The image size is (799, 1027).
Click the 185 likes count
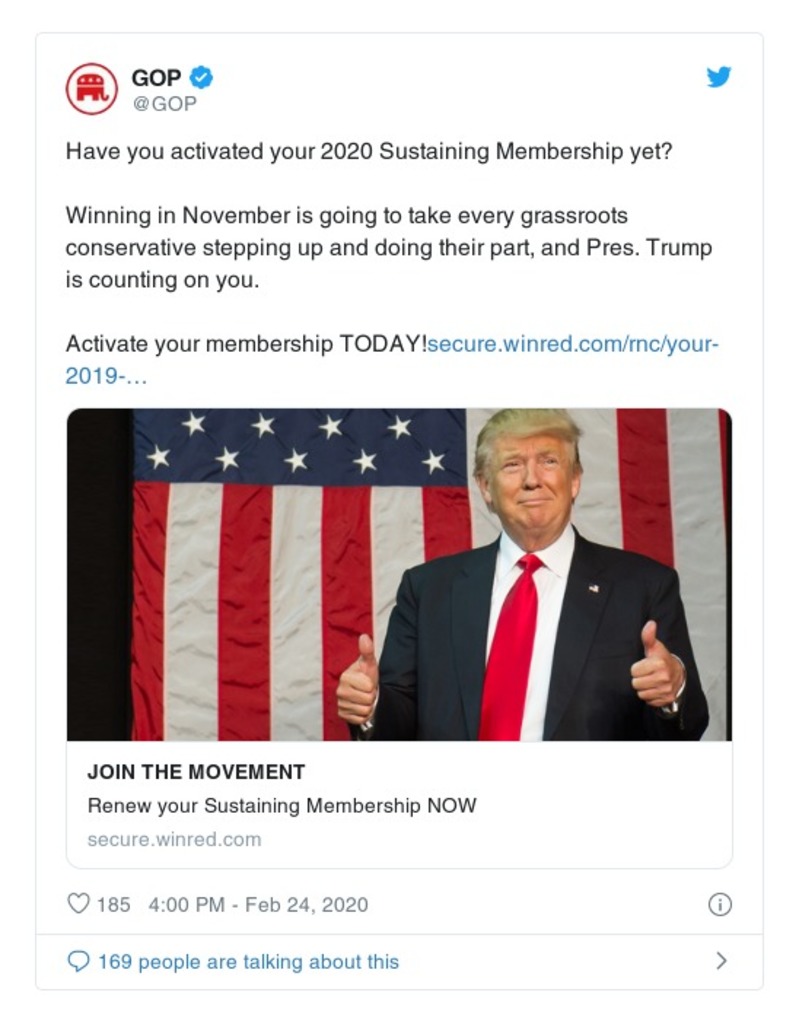point(112,905)
